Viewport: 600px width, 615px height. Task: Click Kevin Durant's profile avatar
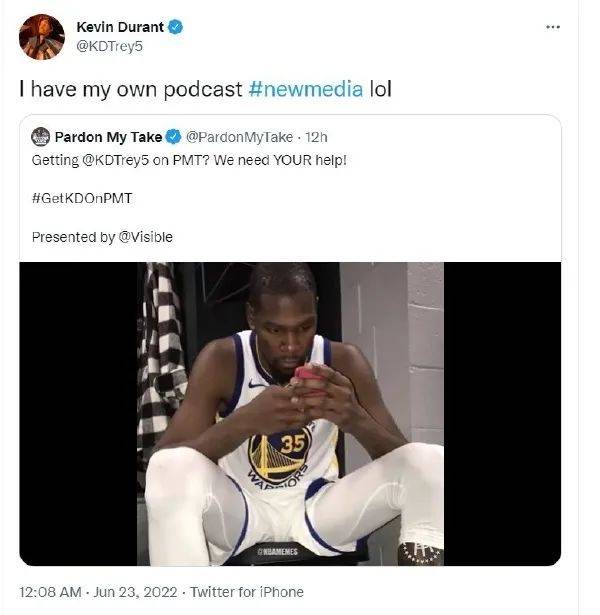click(x=42, y=36)
